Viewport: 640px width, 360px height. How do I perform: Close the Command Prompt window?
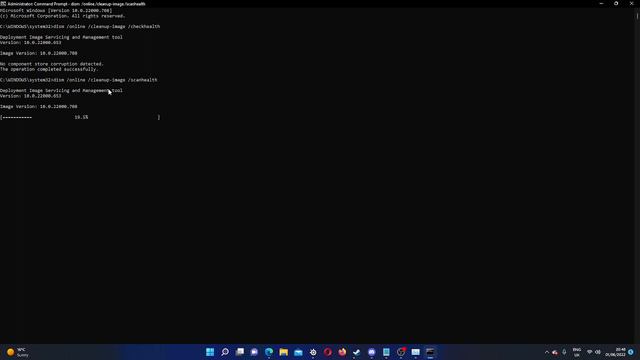tap(631, 4)
